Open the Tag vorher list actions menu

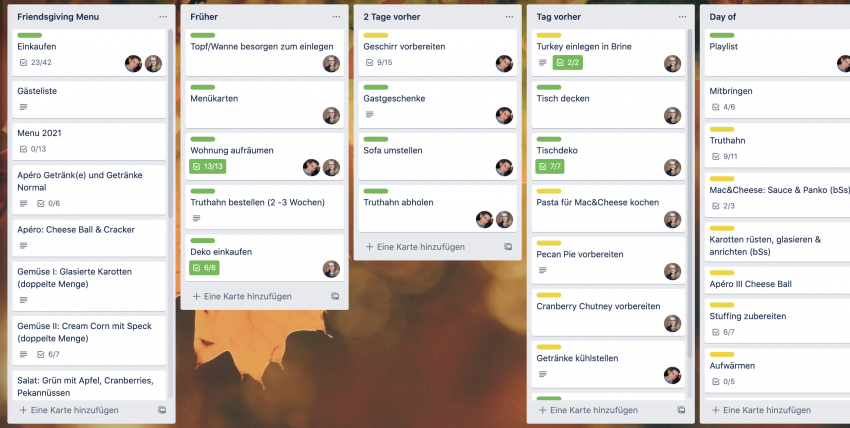(682, 17)
